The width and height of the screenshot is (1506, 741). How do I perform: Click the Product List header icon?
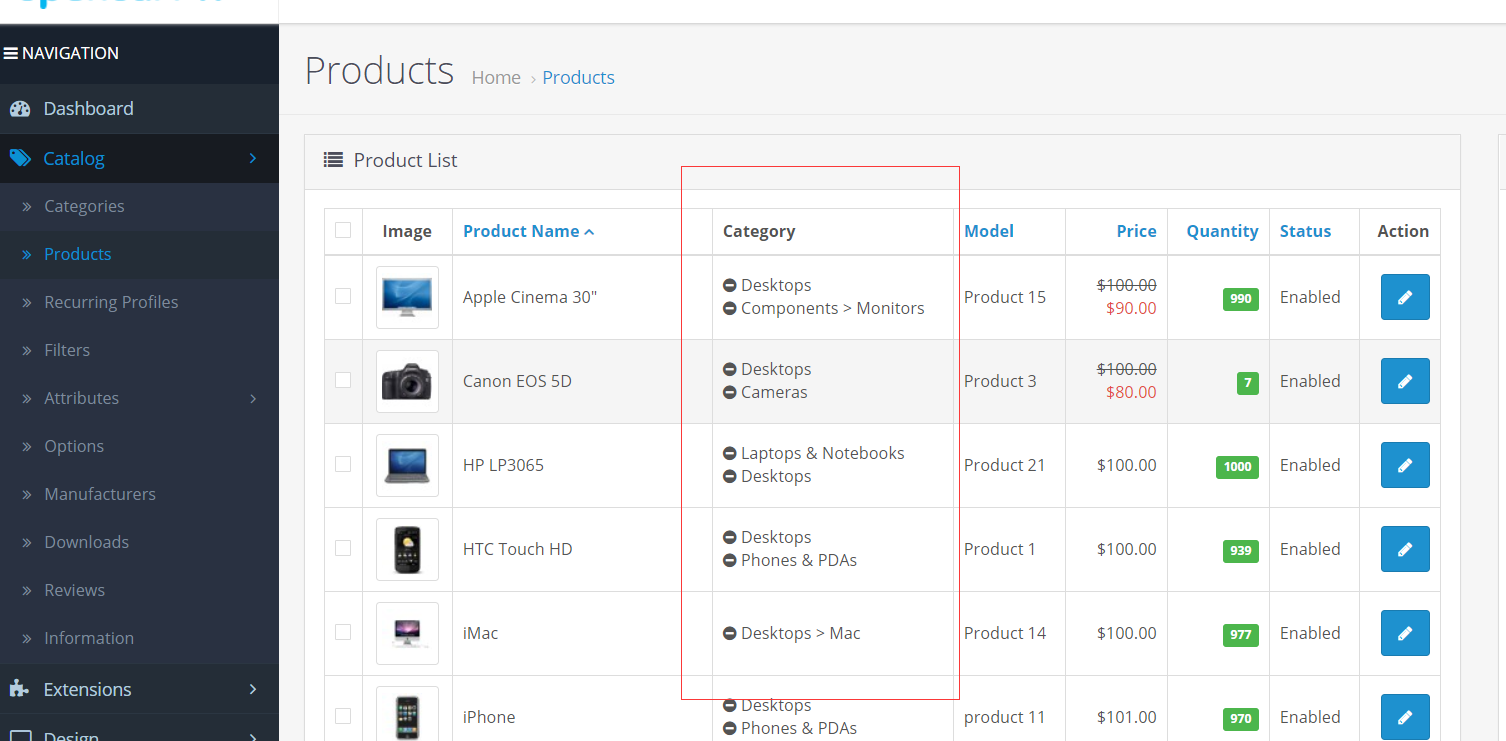332,160
